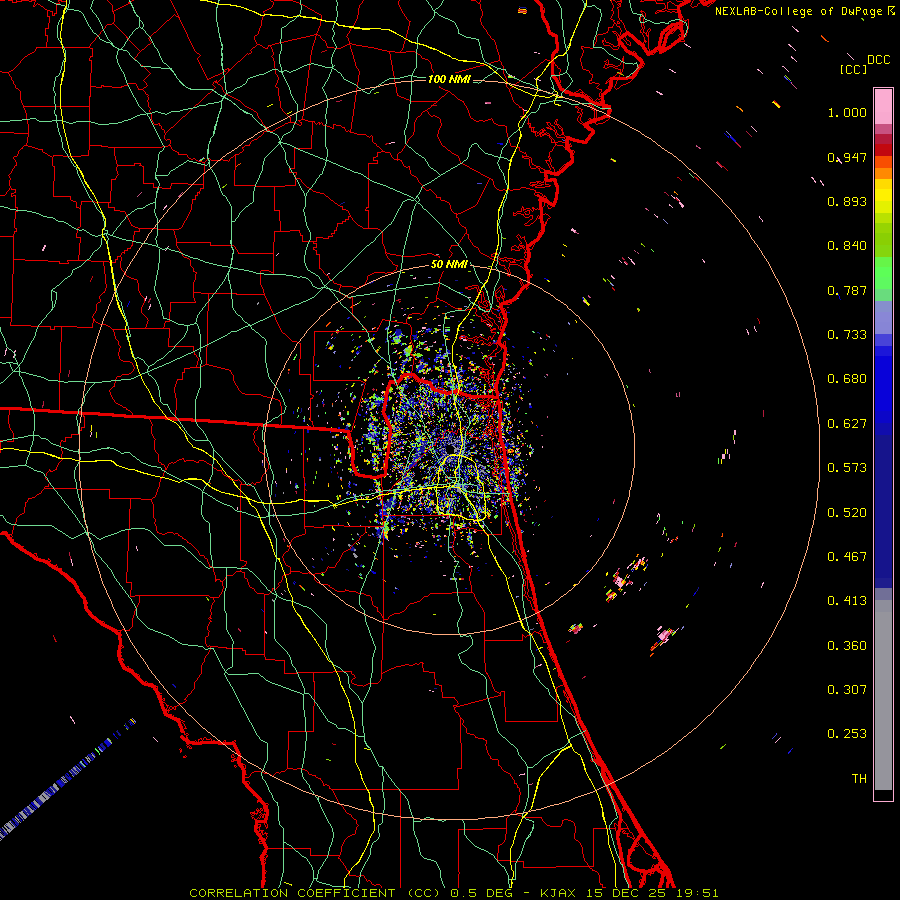Click the 50 NMI range ring label
Viewport: 900px width, 900px height.
(x=449, y=265)
